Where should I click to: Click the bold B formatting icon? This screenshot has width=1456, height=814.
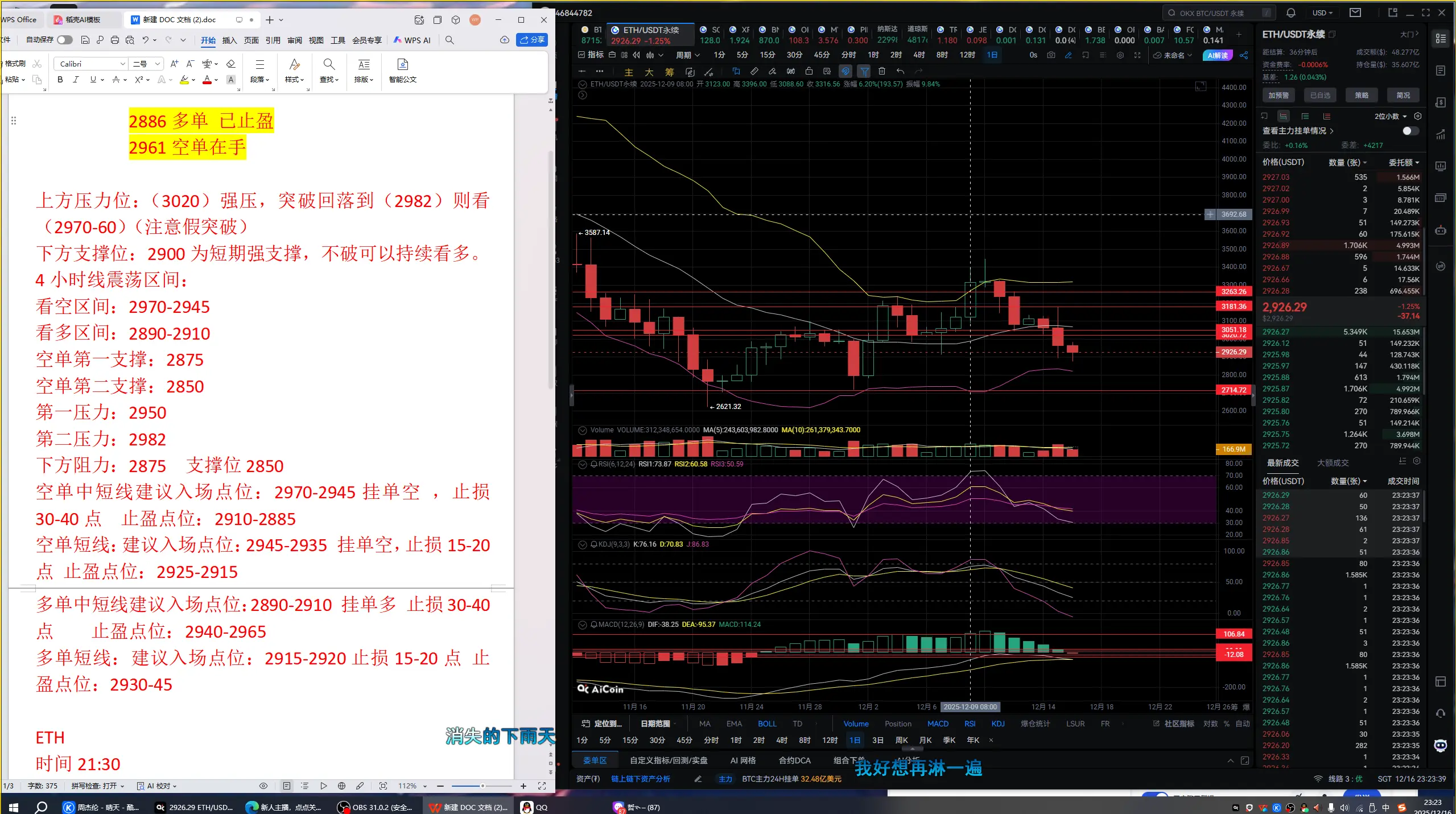[x=60, y=80]
